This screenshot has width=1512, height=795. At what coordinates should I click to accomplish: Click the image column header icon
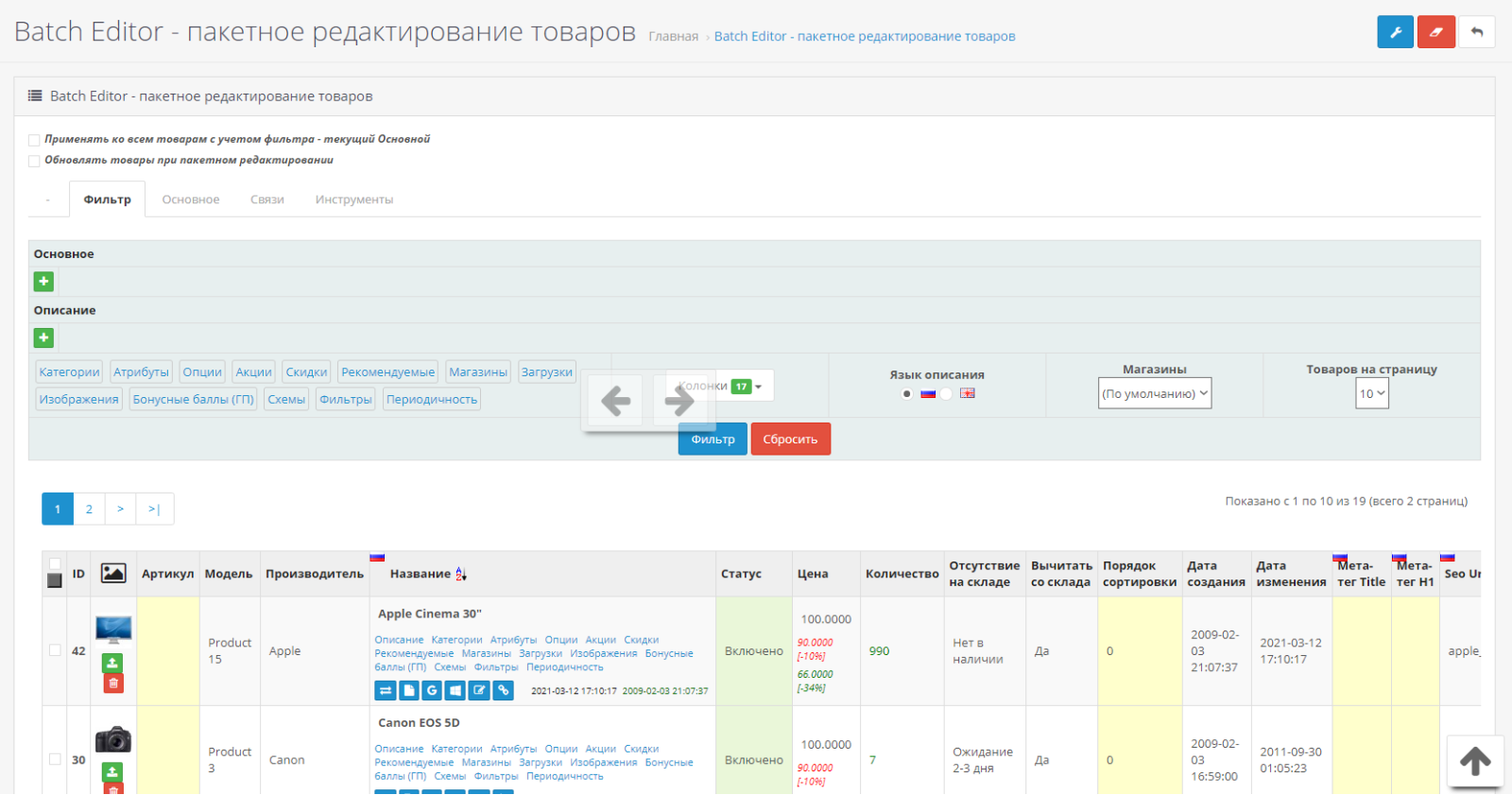tap(113, 573)
